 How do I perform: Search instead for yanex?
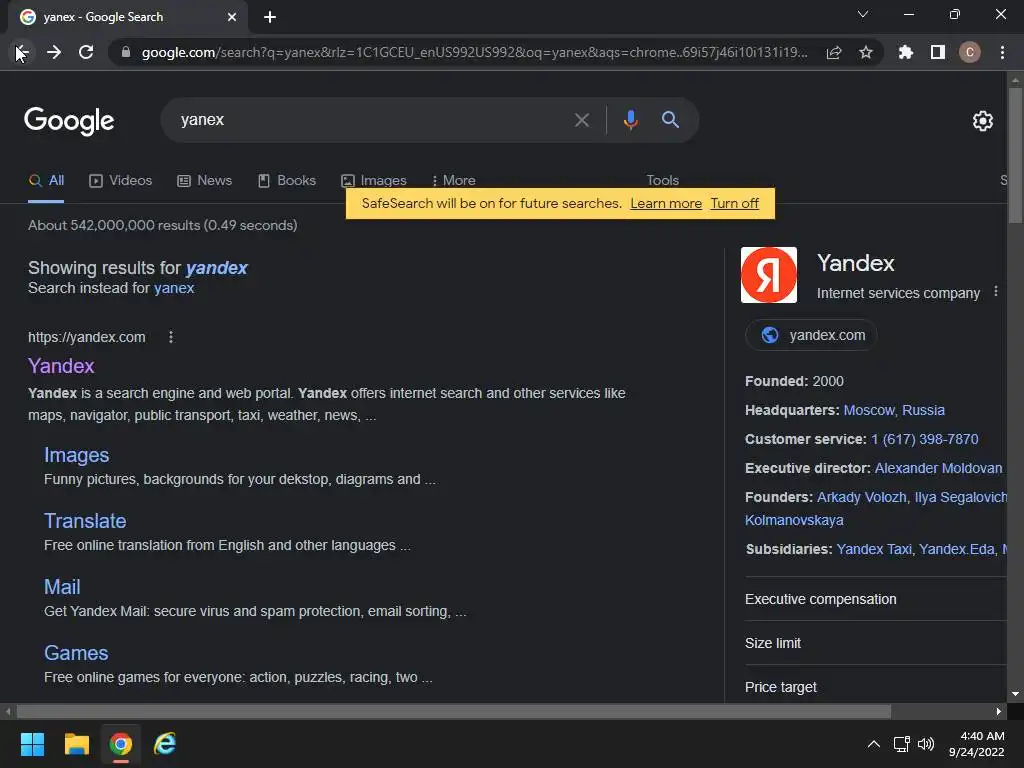(x=174, y=288)
